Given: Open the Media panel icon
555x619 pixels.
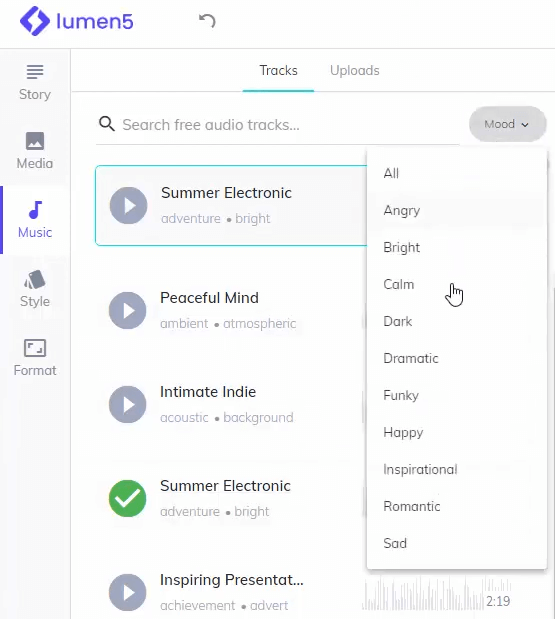Looking at the screenshot, I should [35, 141].
